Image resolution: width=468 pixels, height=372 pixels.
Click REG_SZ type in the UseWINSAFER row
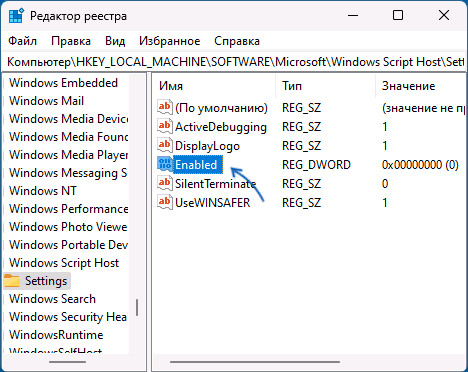(x=301, y=203)
